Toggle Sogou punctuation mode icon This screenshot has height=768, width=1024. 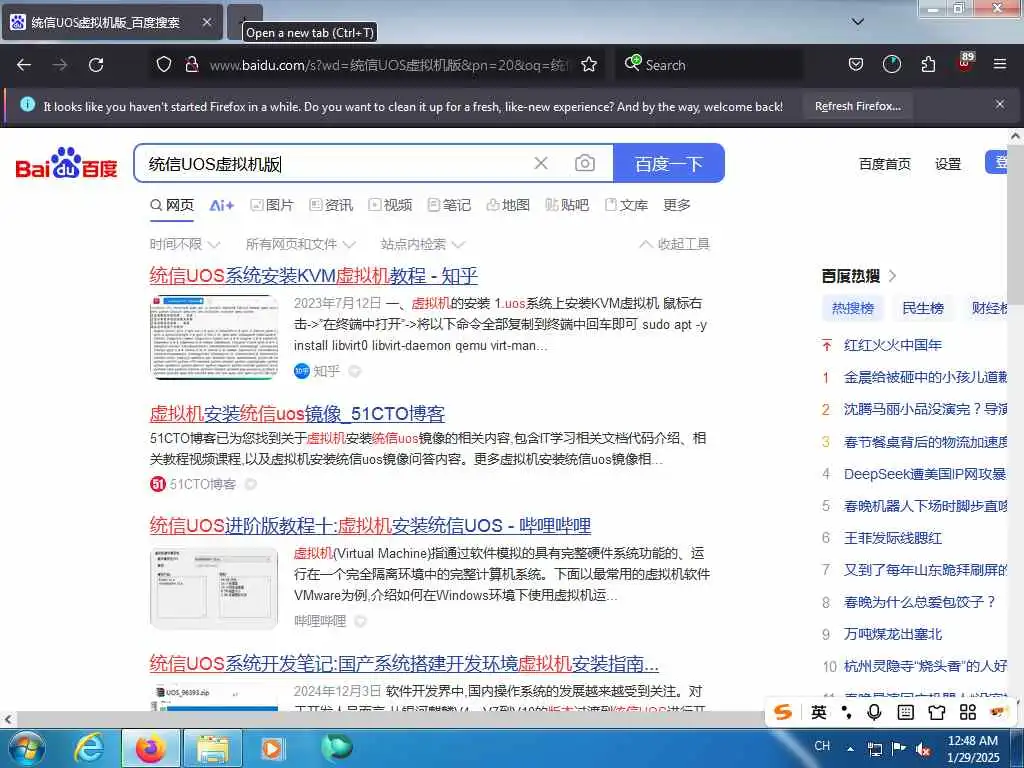pos(846,712)
